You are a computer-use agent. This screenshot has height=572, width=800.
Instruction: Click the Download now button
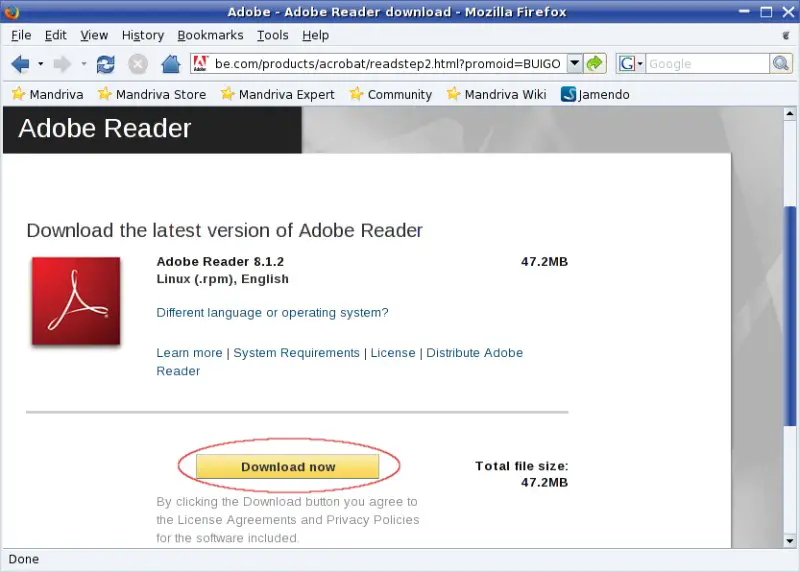(288, 467)
